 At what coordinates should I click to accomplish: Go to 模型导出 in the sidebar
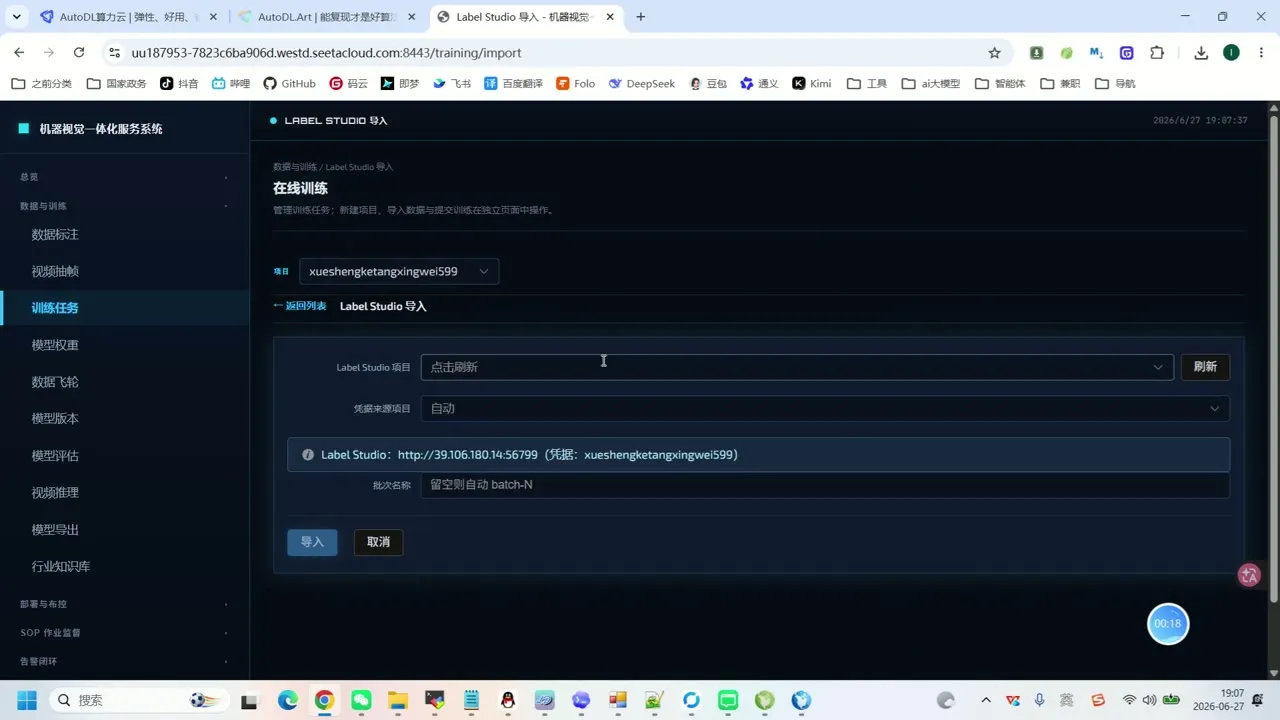[55, 530]
